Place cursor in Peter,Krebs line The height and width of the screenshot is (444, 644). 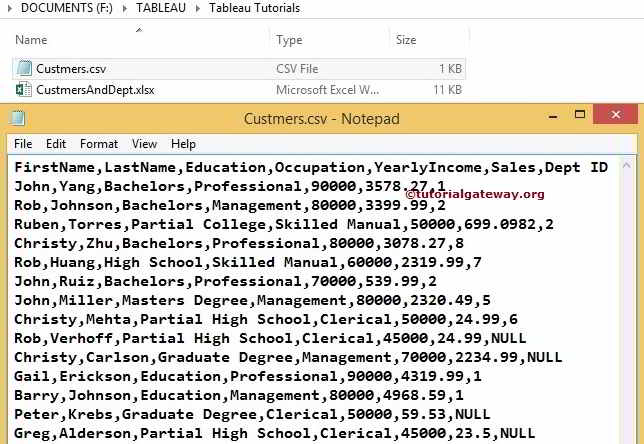coord(252,414)
